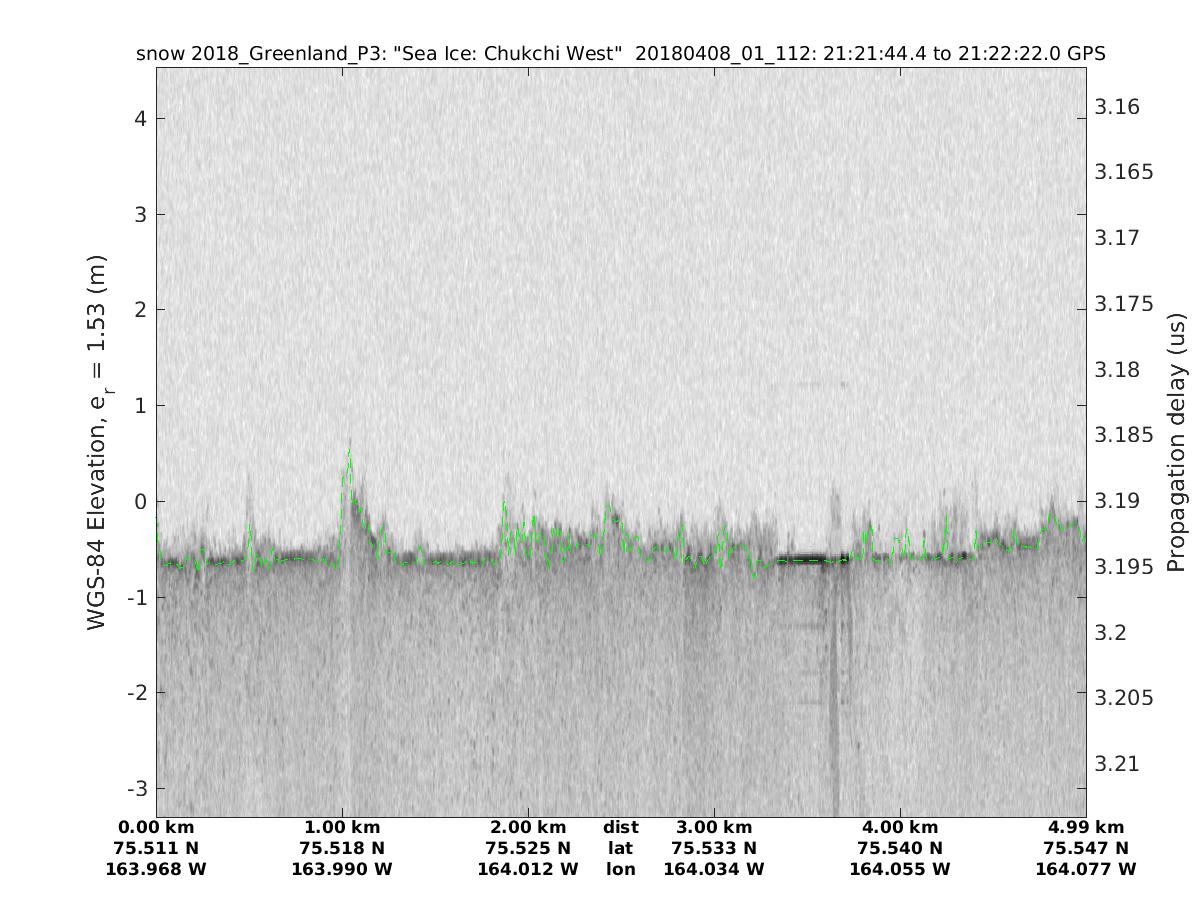The image size is (1200, 900).
Task: Click the 'WGS-84 Elevation' y-axis label
Action: pyautogui.click(x=97, y=441)
